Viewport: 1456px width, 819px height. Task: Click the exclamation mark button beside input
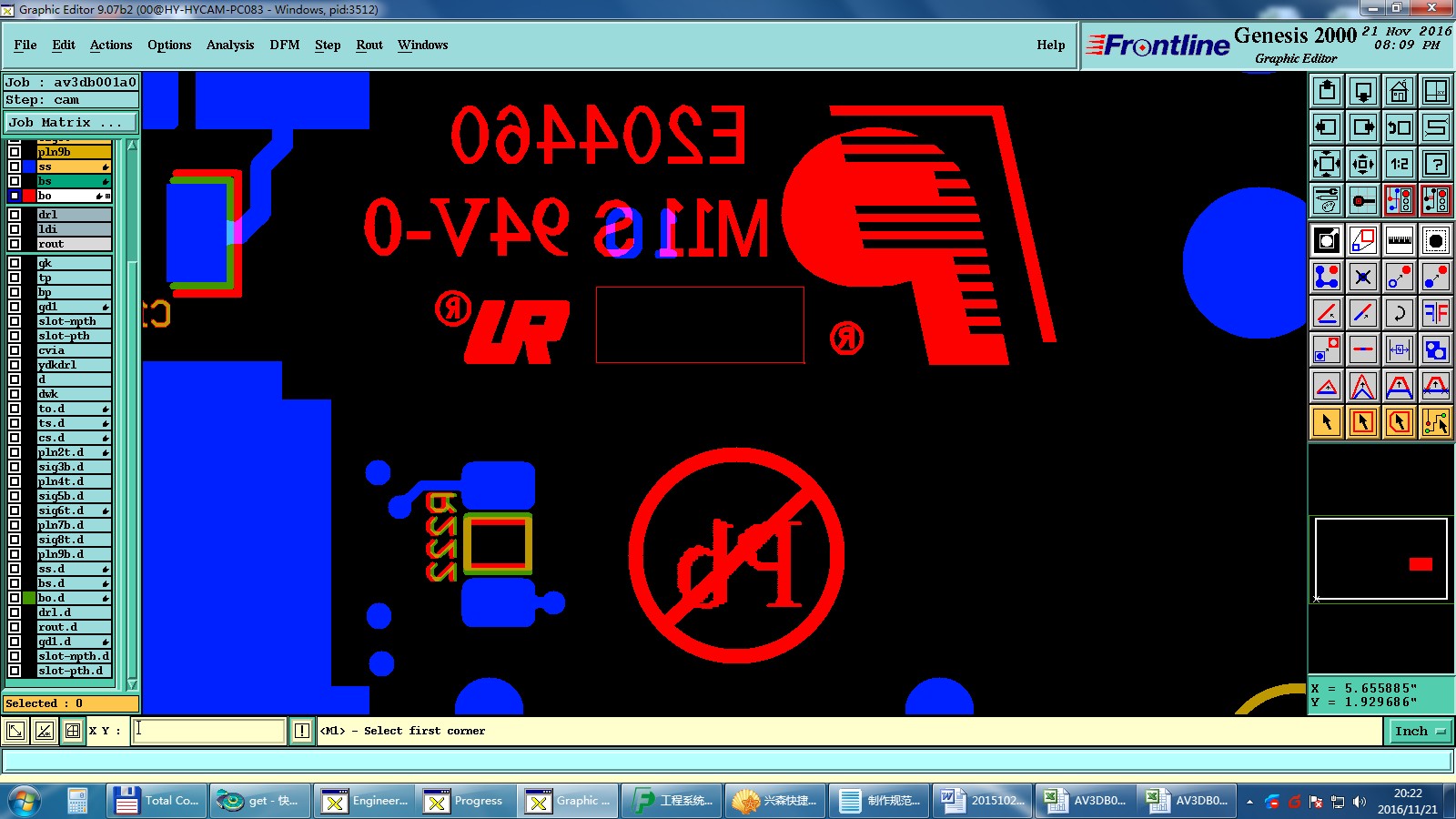point(302,731)
